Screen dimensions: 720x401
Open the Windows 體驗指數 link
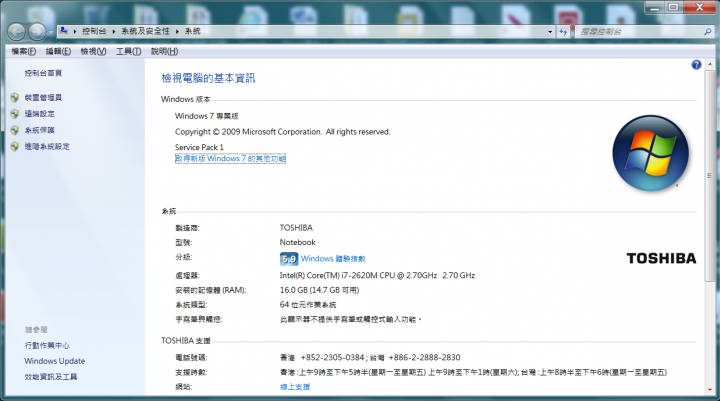[x=333, y=259]
